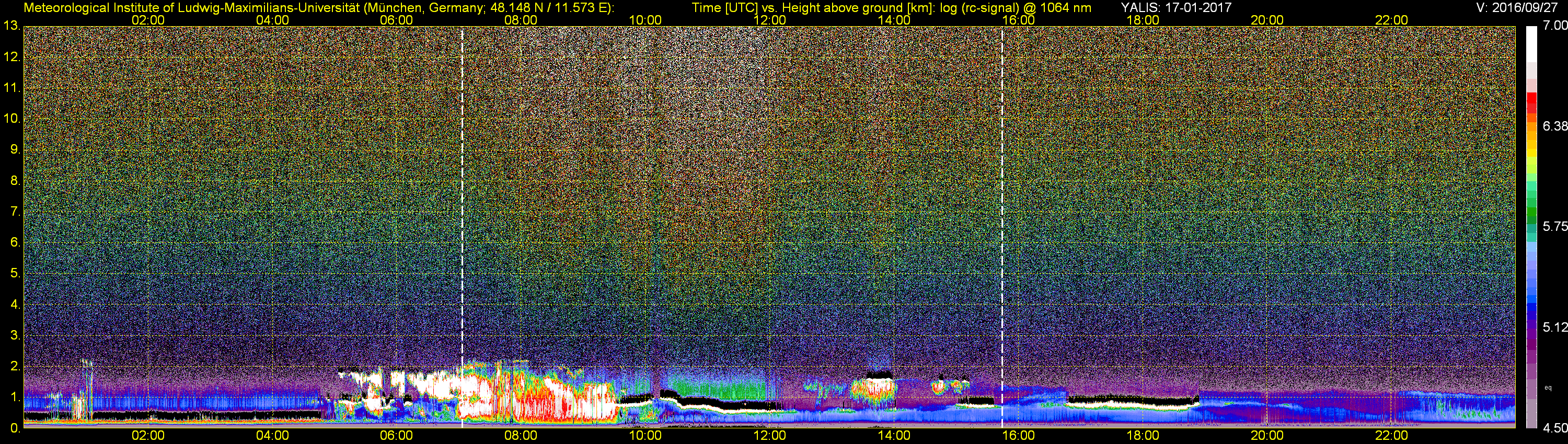Screen dimensions: 1568x444
Task: Select the 9 km label on the height axis
Action: click(15, 149)
